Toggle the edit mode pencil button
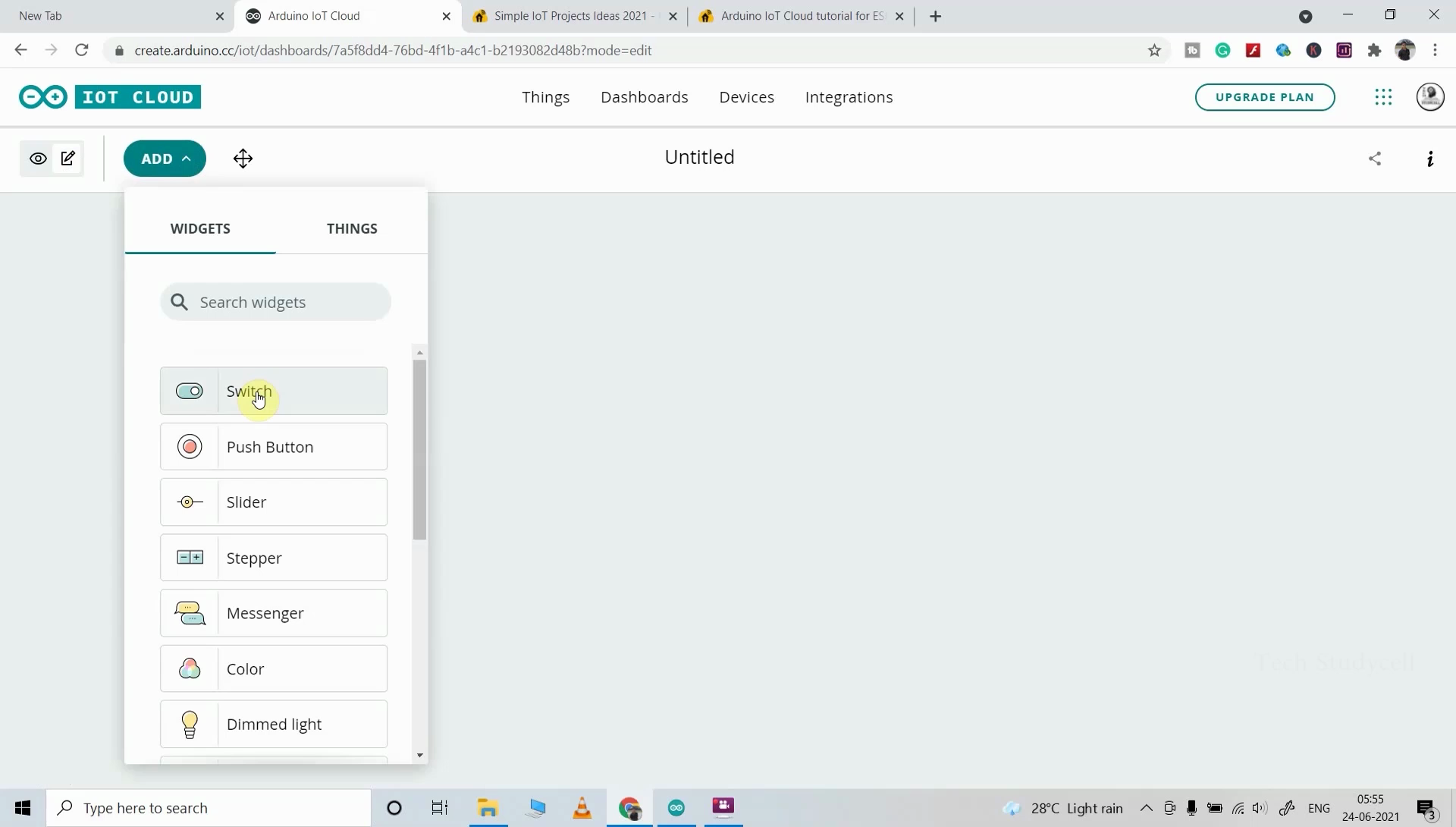The width and height of the screenshot is (1456, 827). tap(68, 159)
